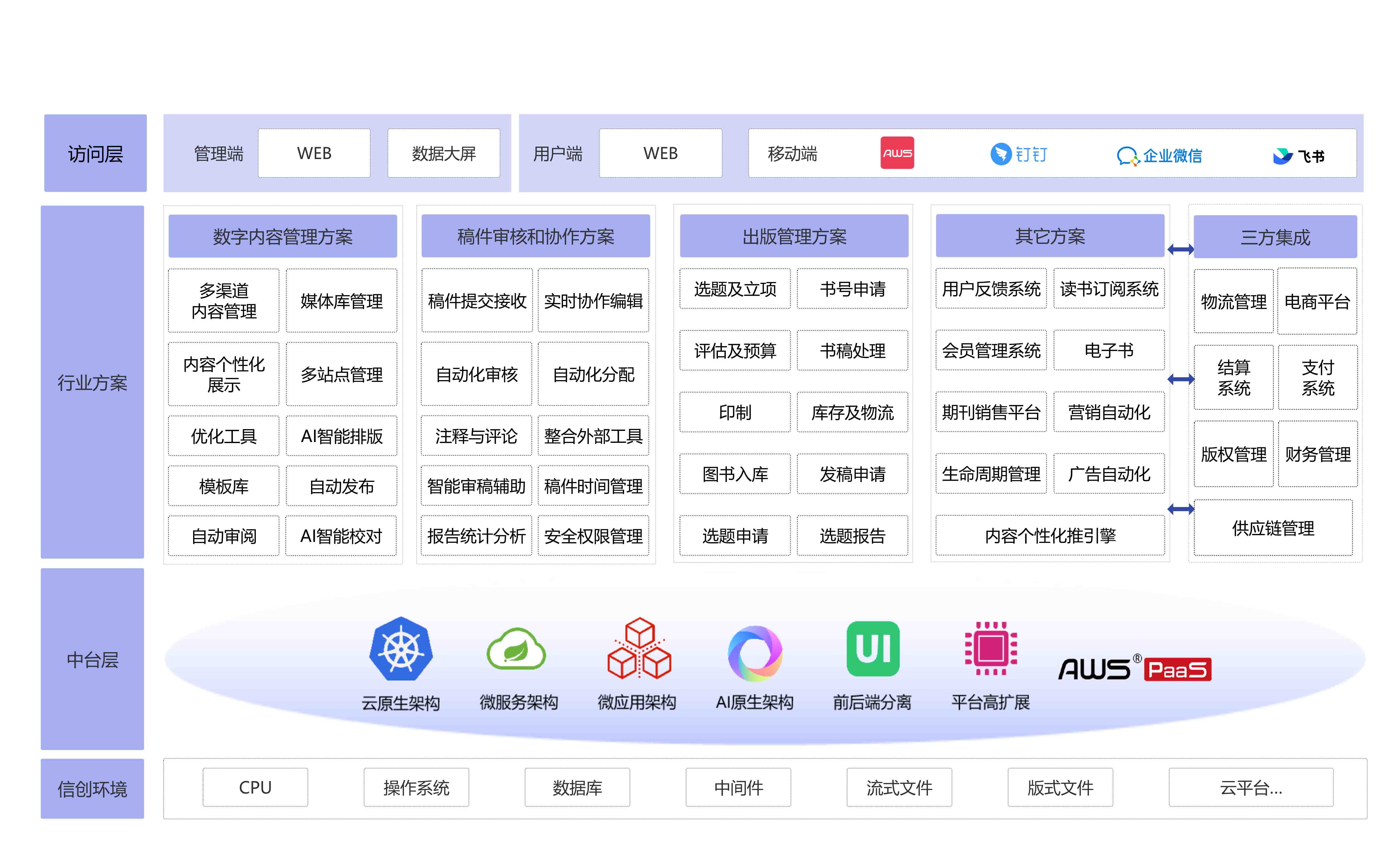
Task: Click the green UI frontend-backend separation icon
Action: pos(873,649)
